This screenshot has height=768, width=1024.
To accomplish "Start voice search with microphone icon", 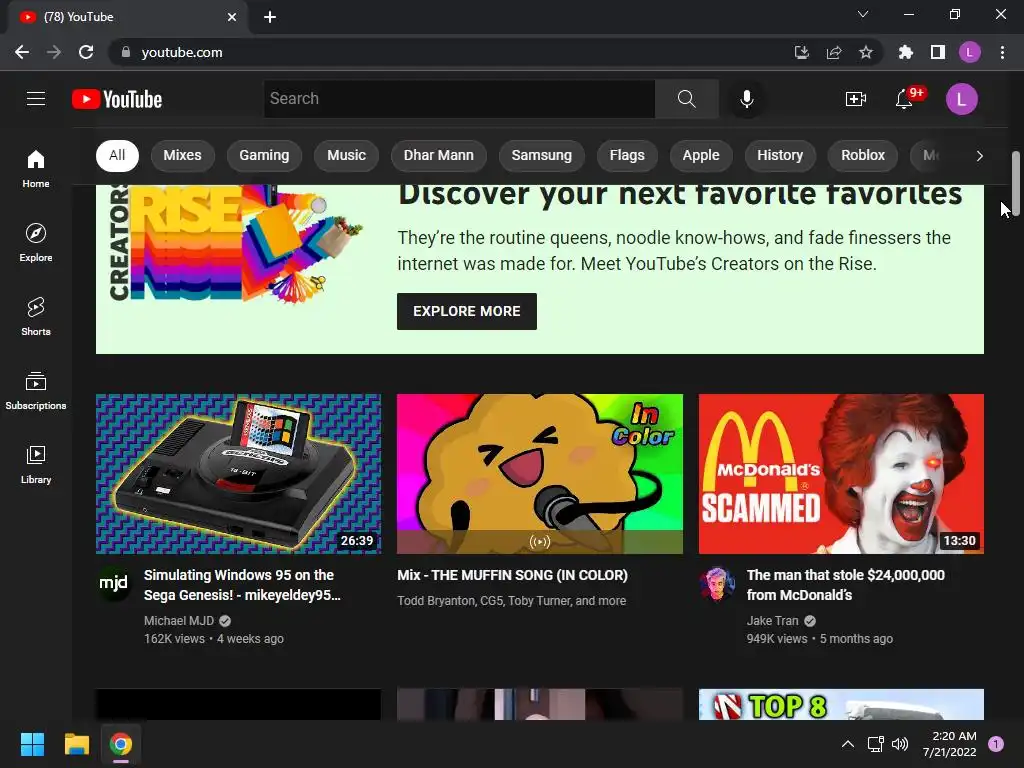I will (746, 99).
